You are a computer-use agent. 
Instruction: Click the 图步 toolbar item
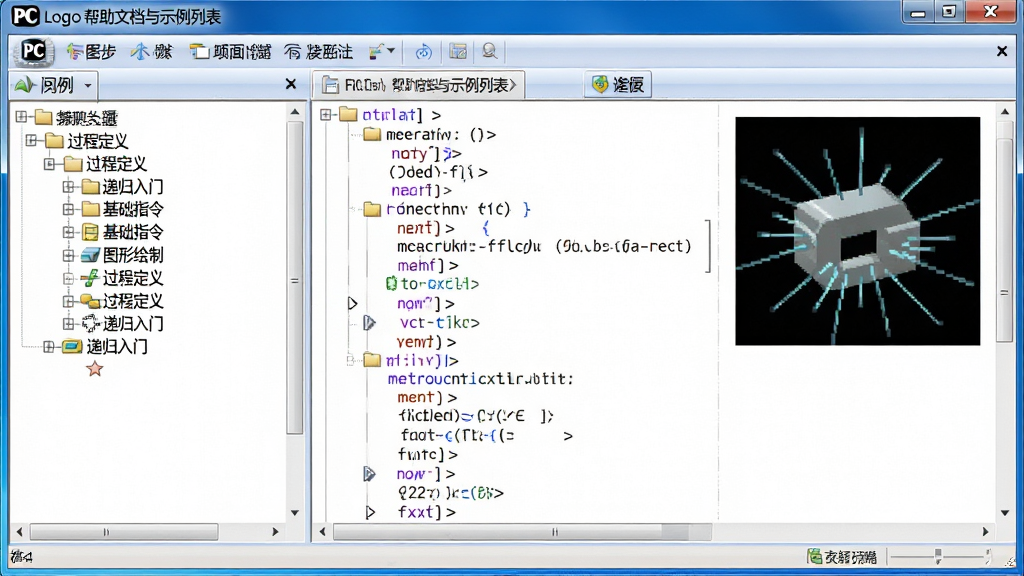[91, 52]
